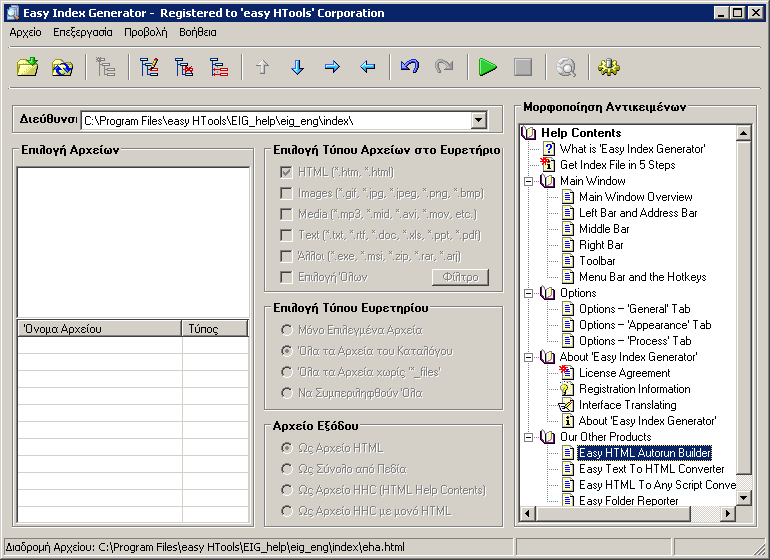Viewport: 770px width, 560px height.
Task: Select Options – 'Appearance' Tab item
Action: tap(645, 325)
